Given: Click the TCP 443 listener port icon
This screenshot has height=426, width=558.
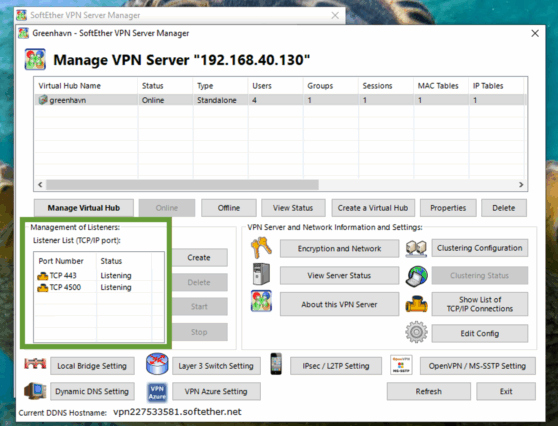Looking at the screenshot, I should click(x=42, y=276).
